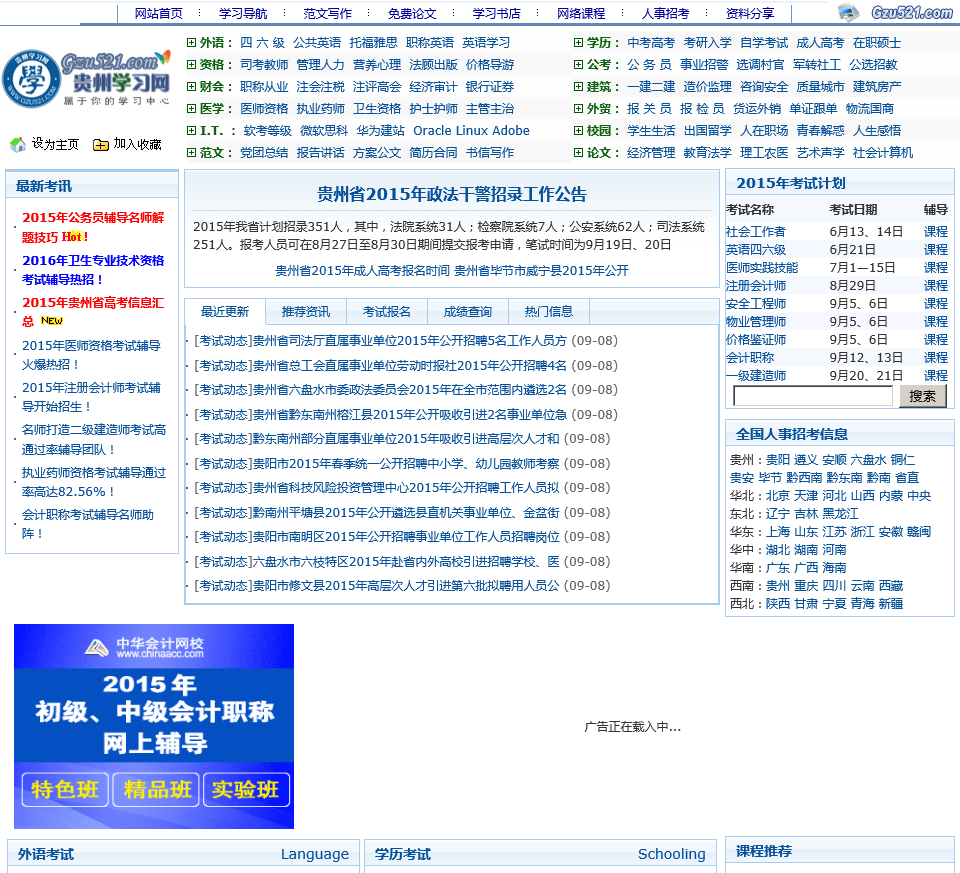This screenshot has width=960, height=873.
Task: Open 免费论文 in top navigation
Action: coord(412,13)
